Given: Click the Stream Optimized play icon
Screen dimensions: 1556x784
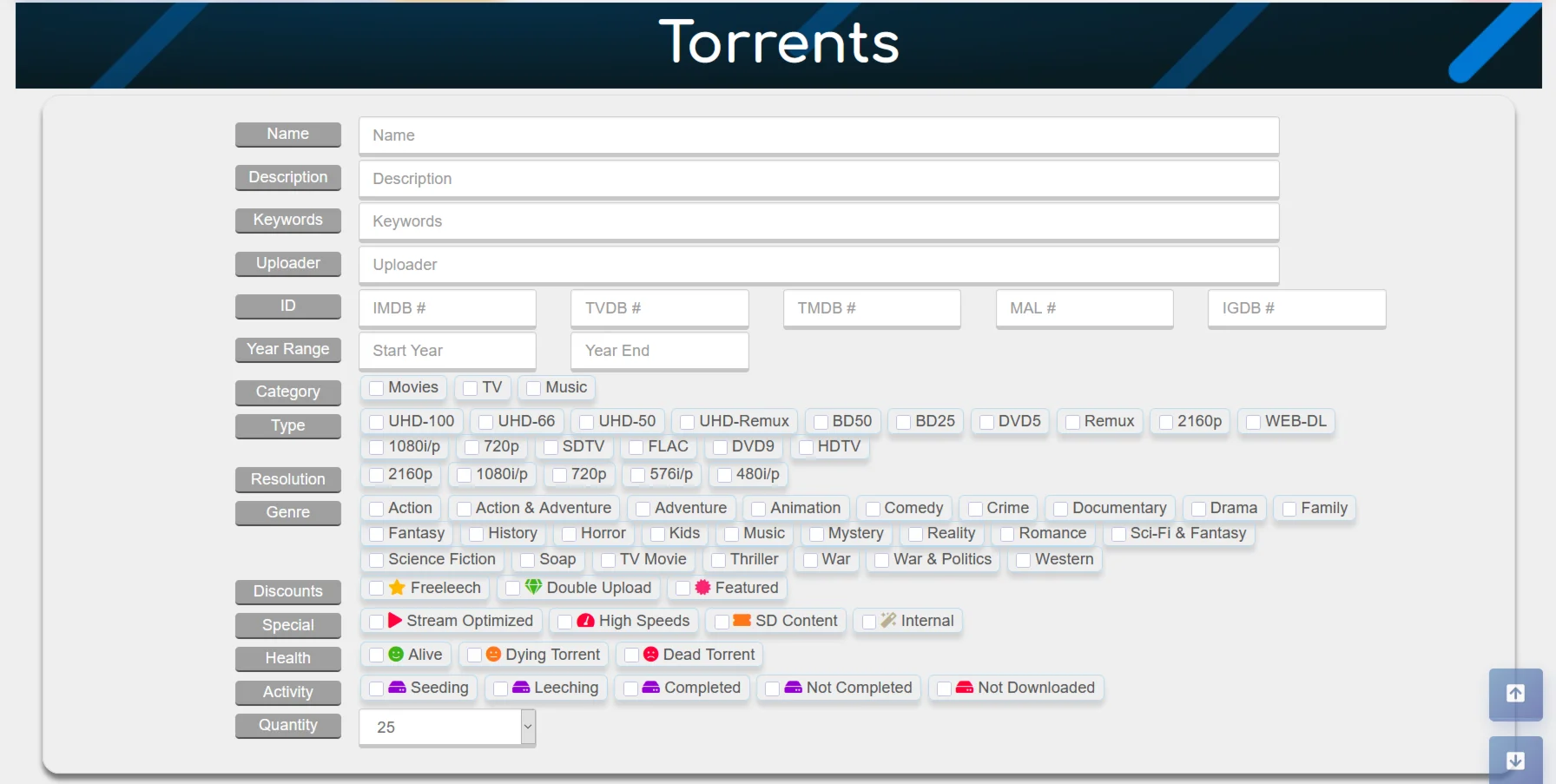Looking at the screenshot, I should pos(395,621).
